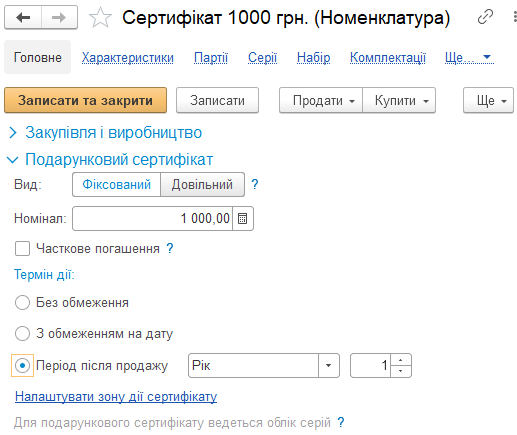Enable Часткове погашення checkbox
The image size is (517, 435).
click(22, 249)
